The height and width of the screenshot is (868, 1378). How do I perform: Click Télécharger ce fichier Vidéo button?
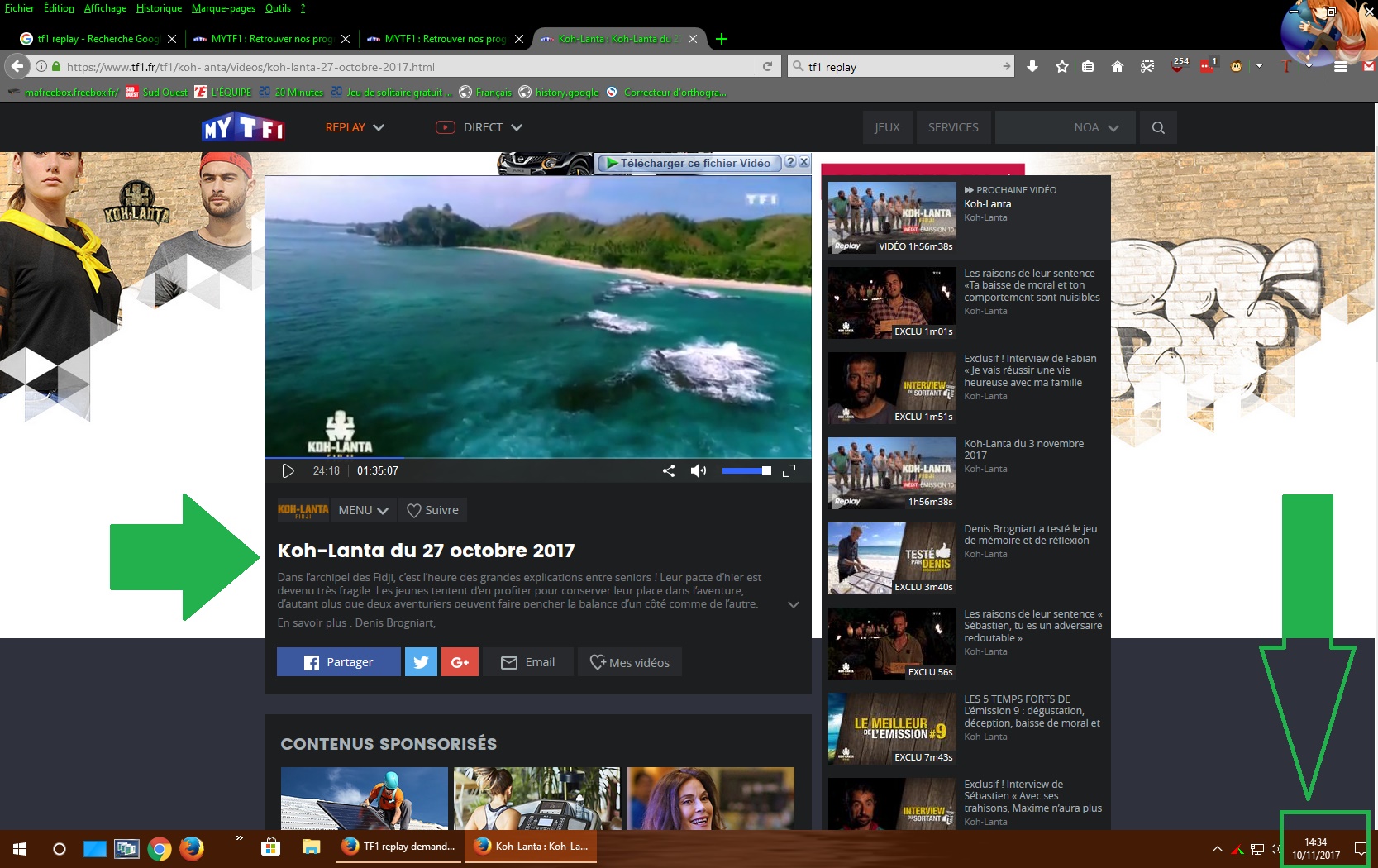tap(689, 163)
